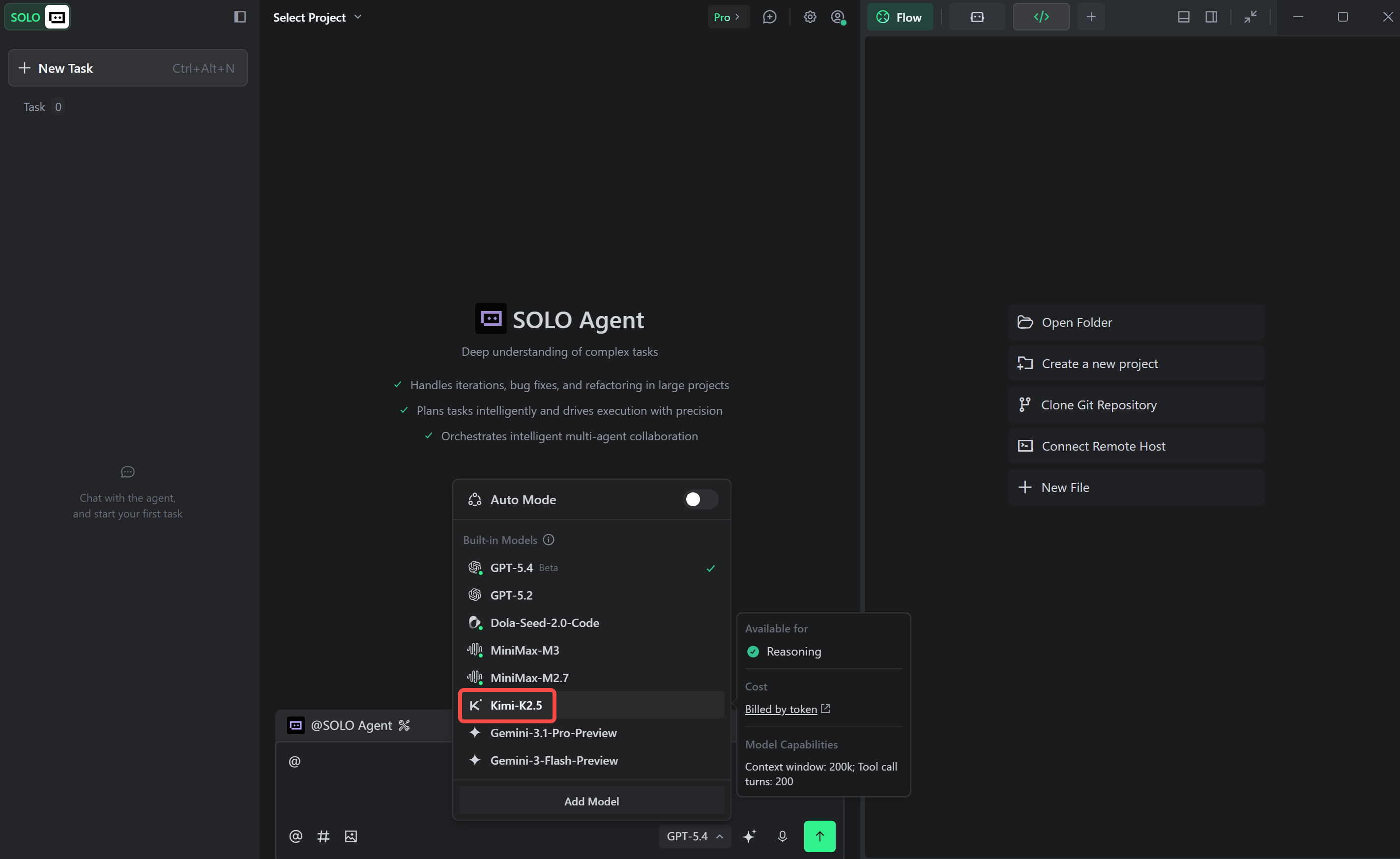Choose the MiniMax-M3 model
Image resolution: width=1400 pixels, height=859 pixels.
point(591,650)
